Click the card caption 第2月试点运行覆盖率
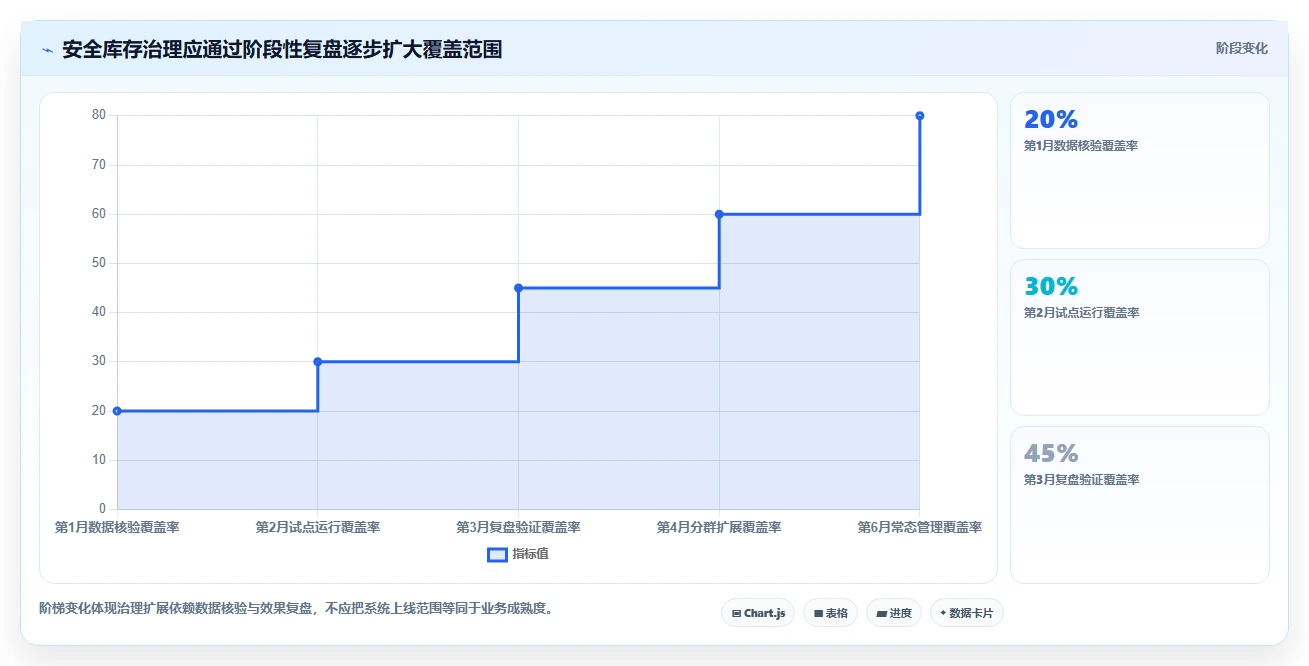Viewport: 1309px width, 666px height. pos(1081,313)
